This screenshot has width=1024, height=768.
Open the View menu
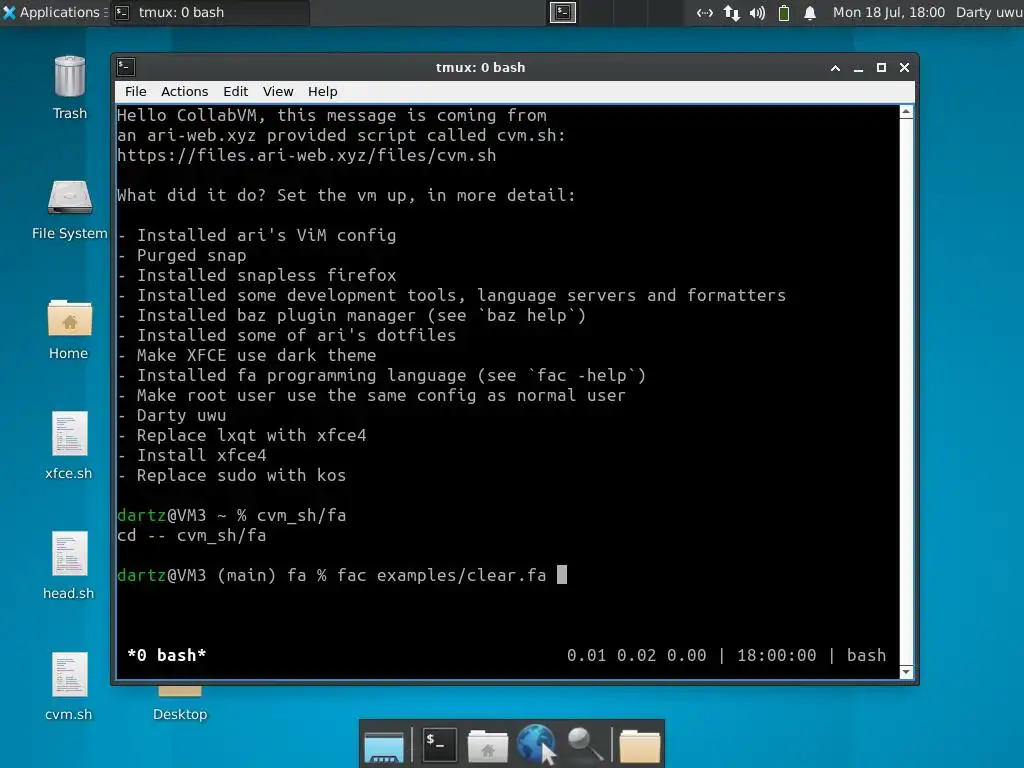278,91
